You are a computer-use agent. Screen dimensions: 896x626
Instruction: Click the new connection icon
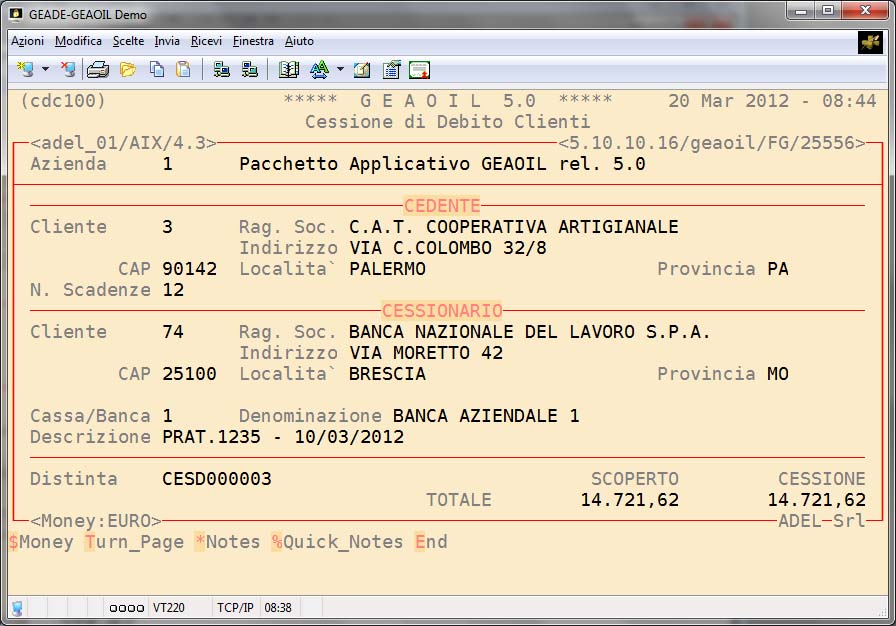point(25,69)
